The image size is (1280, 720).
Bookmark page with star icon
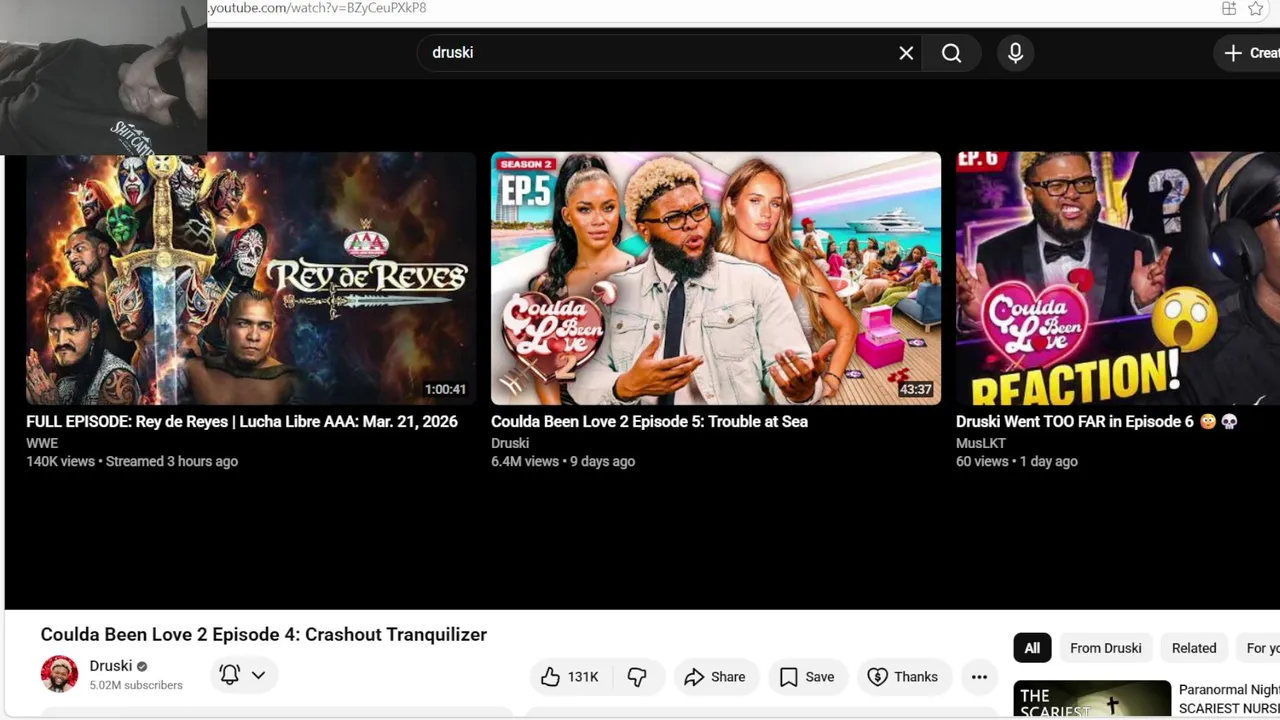click(1256, 8)
